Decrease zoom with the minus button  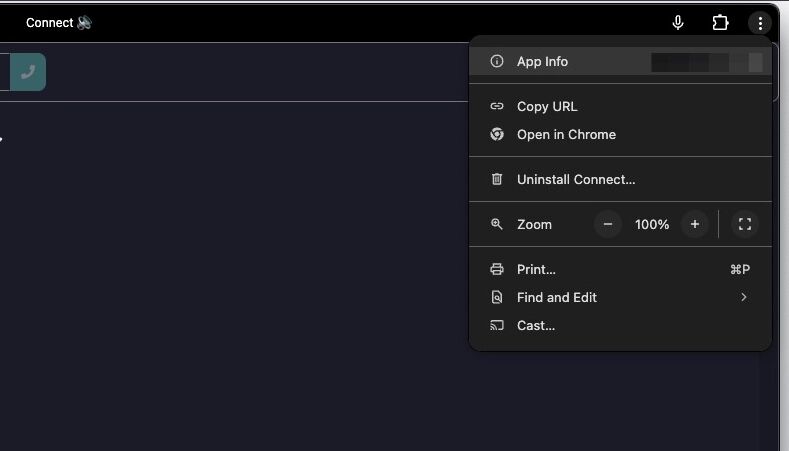608,224
